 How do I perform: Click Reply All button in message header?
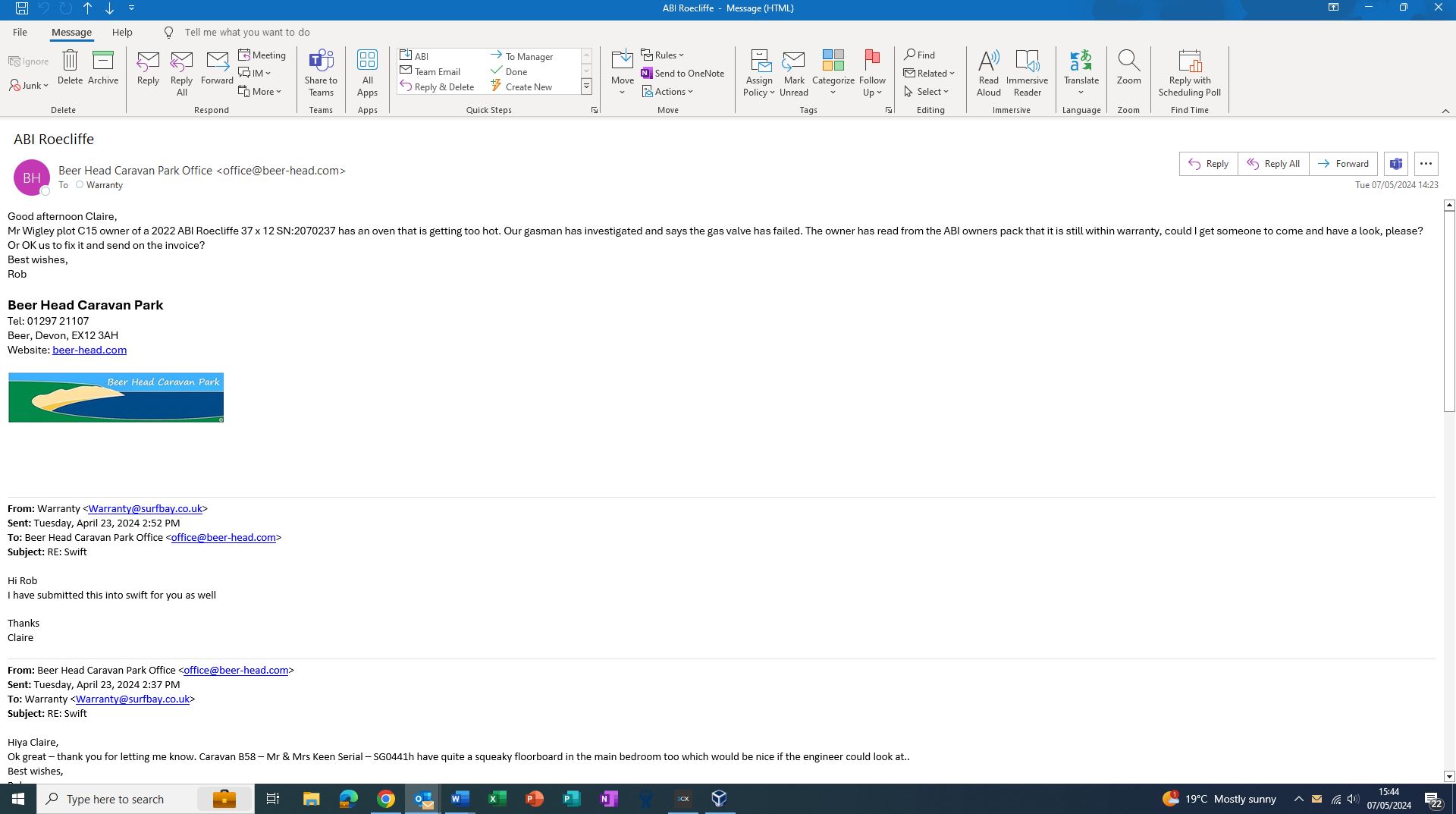point(1273,164)
